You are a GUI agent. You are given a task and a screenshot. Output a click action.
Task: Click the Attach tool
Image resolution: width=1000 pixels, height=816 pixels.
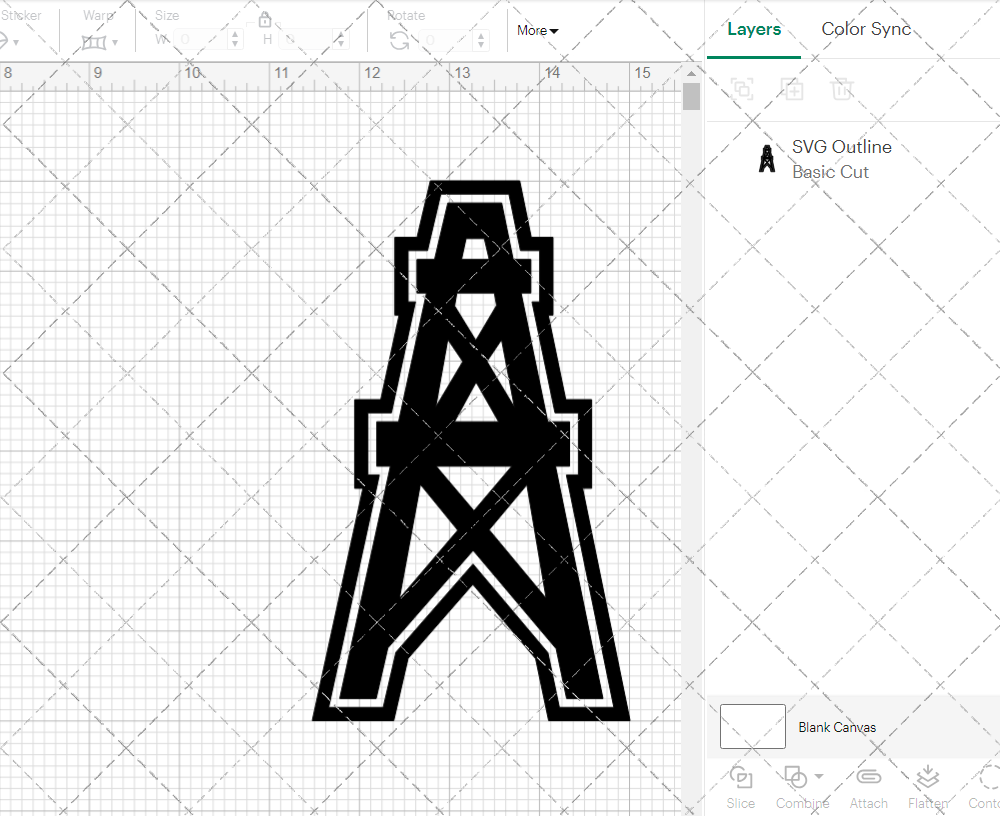click(x=869, y=788)
